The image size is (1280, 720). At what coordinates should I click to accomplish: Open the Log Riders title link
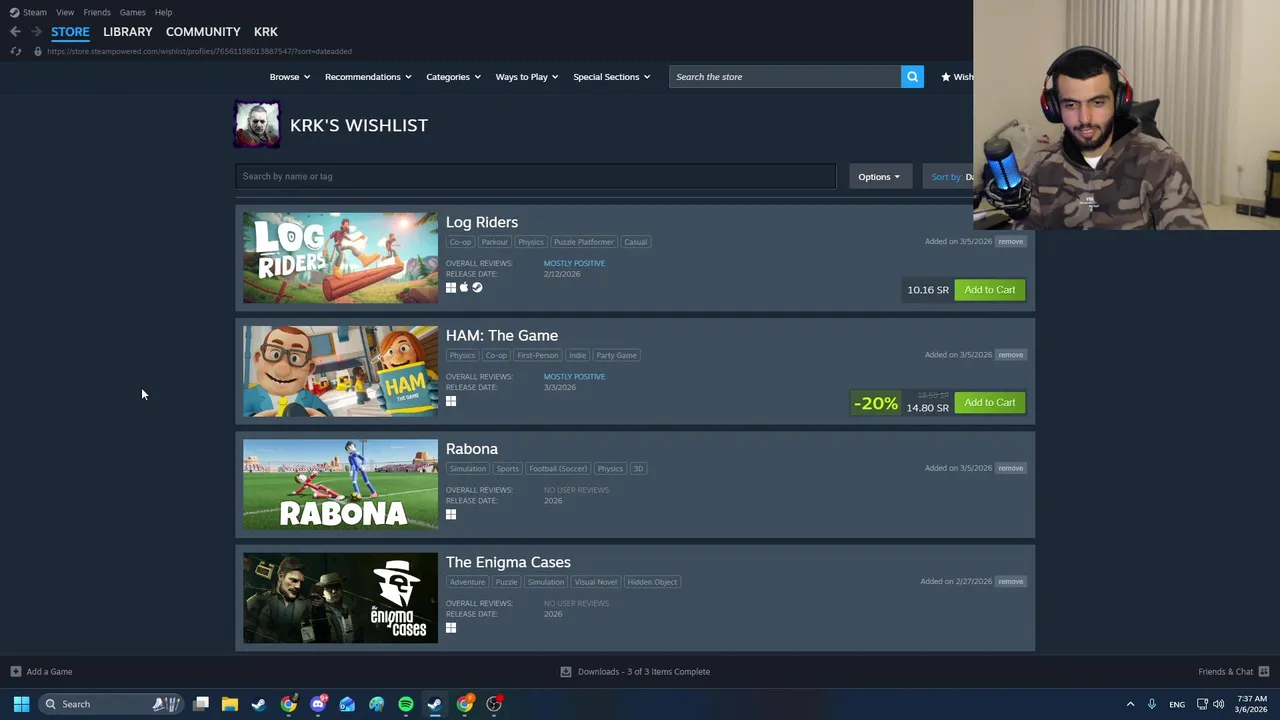pyautogui.click(x=482, y=222)
